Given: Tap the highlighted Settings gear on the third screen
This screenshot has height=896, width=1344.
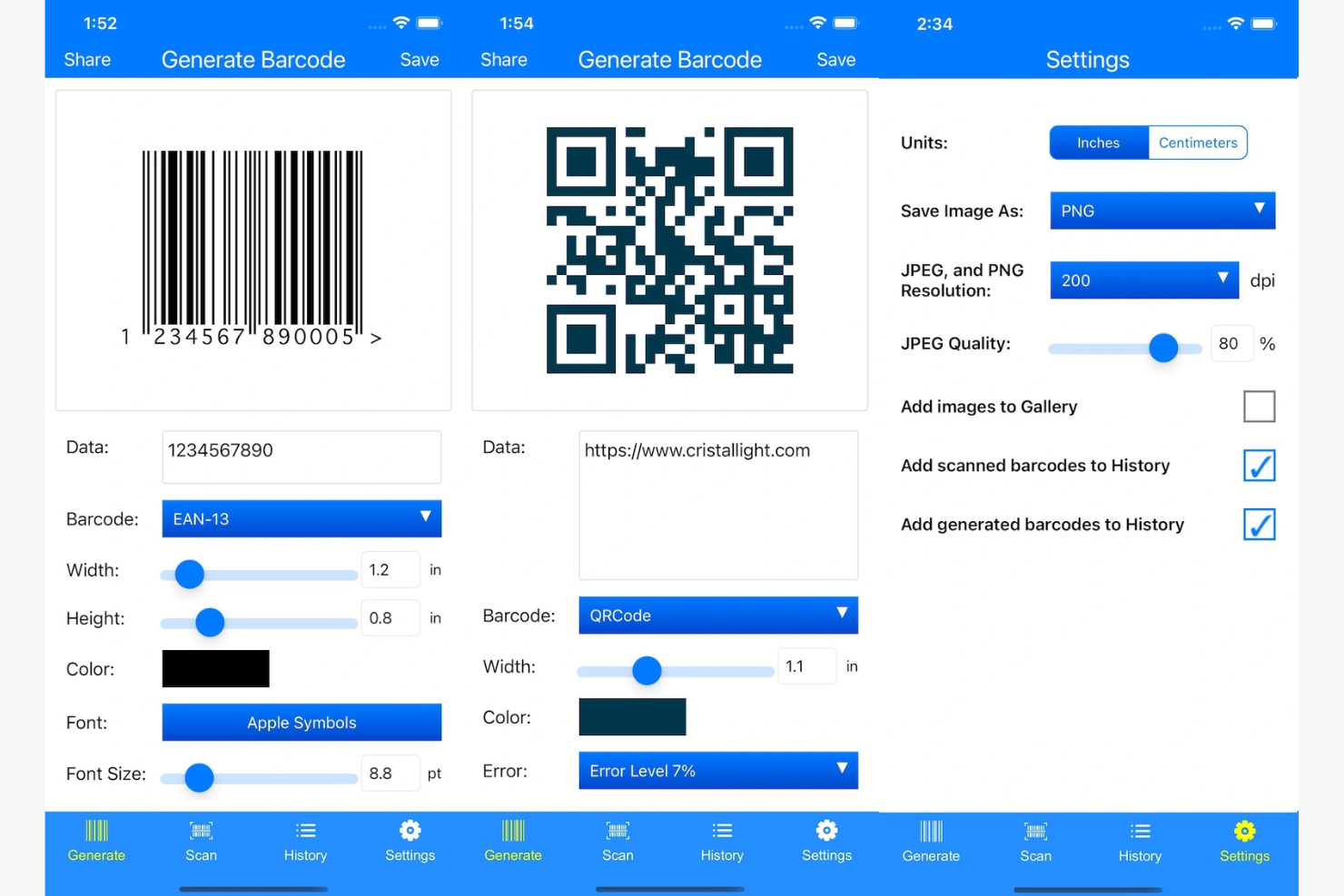Looking at the screenshot, I should coord(1244,831).
